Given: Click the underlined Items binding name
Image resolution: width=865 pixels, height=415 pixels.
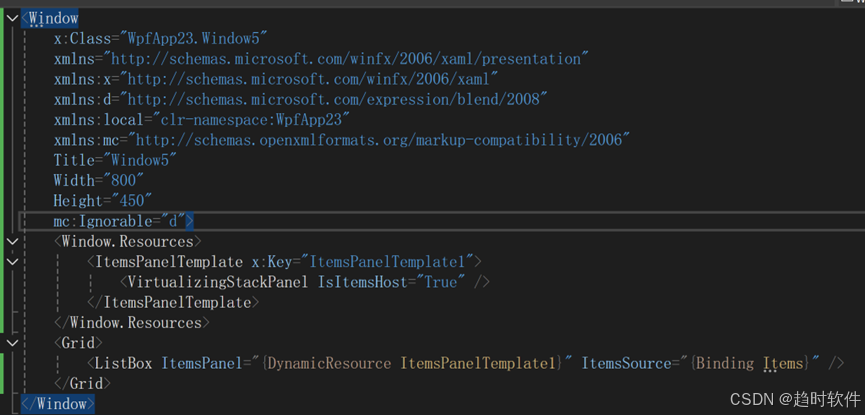Looking at the screenshot, I should (x=784, y=363).
